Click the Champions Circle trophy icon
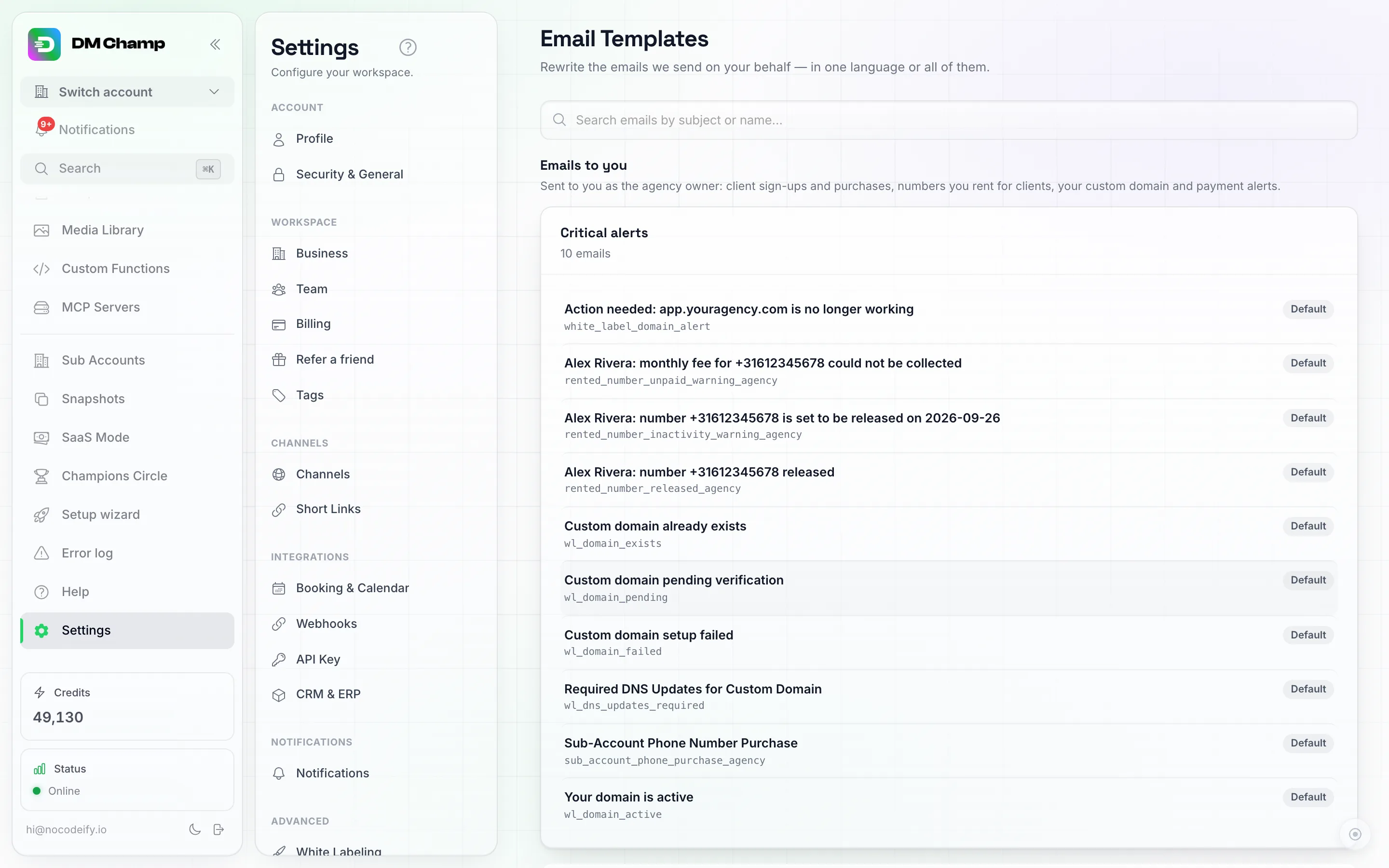The height and width of the screenshot is (868, 1389). tap(41, 476)
